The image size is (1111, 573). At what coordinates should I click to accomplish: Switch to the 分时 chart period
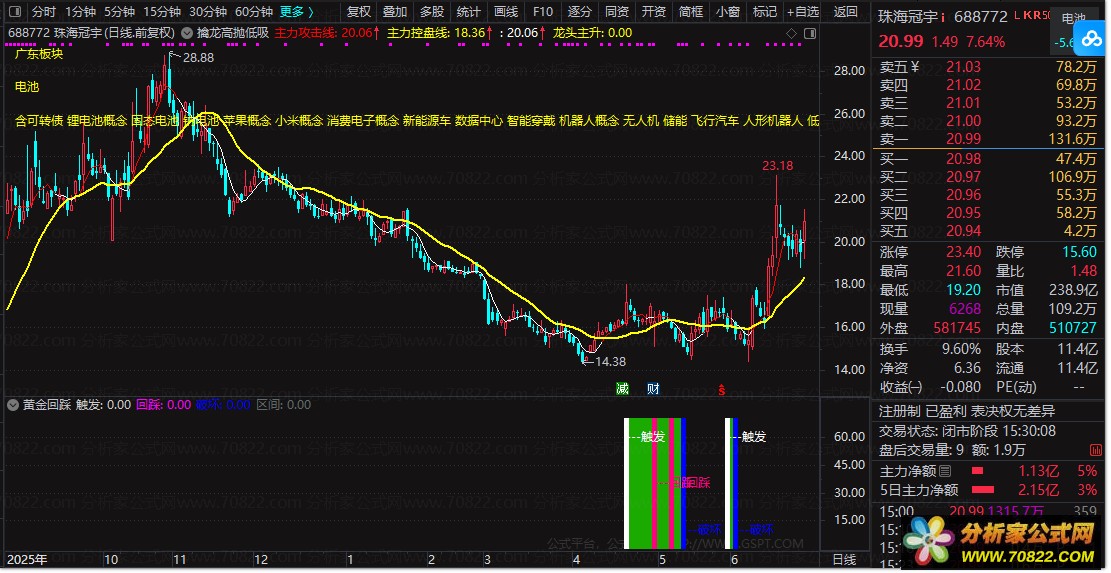tap(44, 11)
